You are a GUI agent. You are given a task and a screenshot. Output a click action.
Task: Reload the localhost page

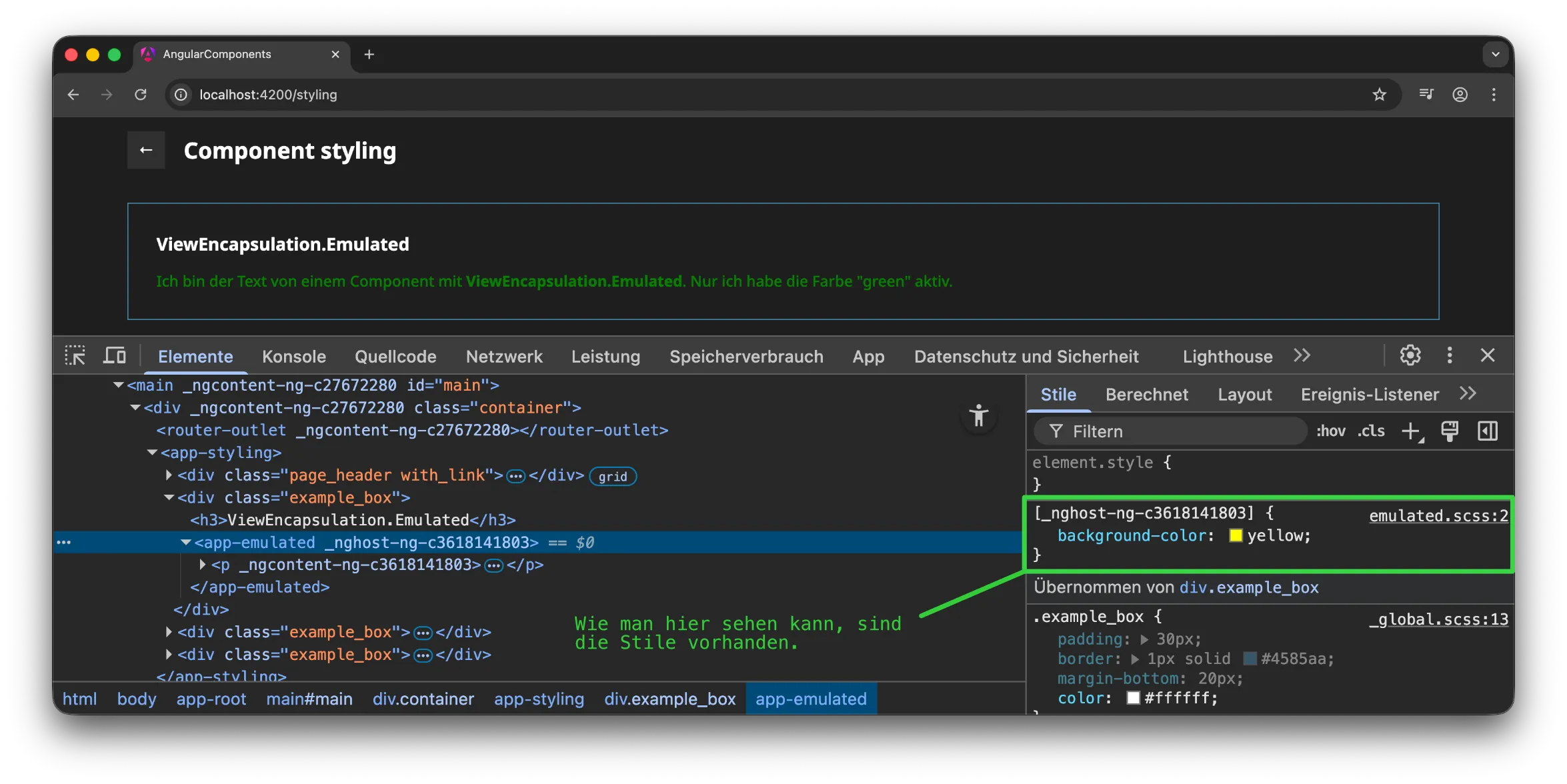(x=141, y=95)
